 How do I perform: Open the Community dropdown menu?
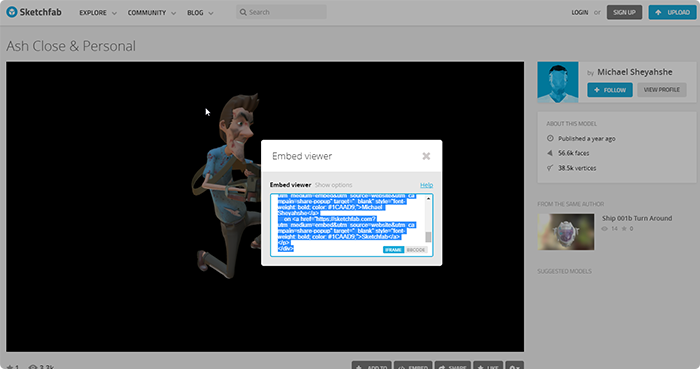tap(152, 12)
